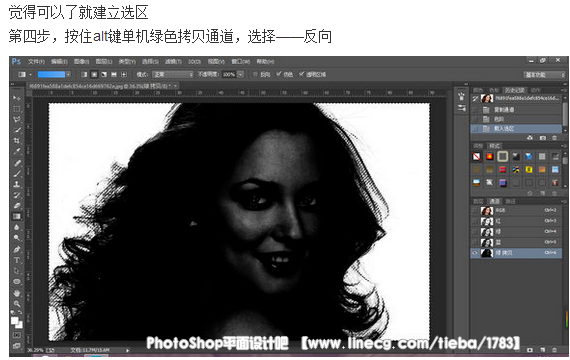
Task: Show the Green channel visibility
Action: [475, 232]
